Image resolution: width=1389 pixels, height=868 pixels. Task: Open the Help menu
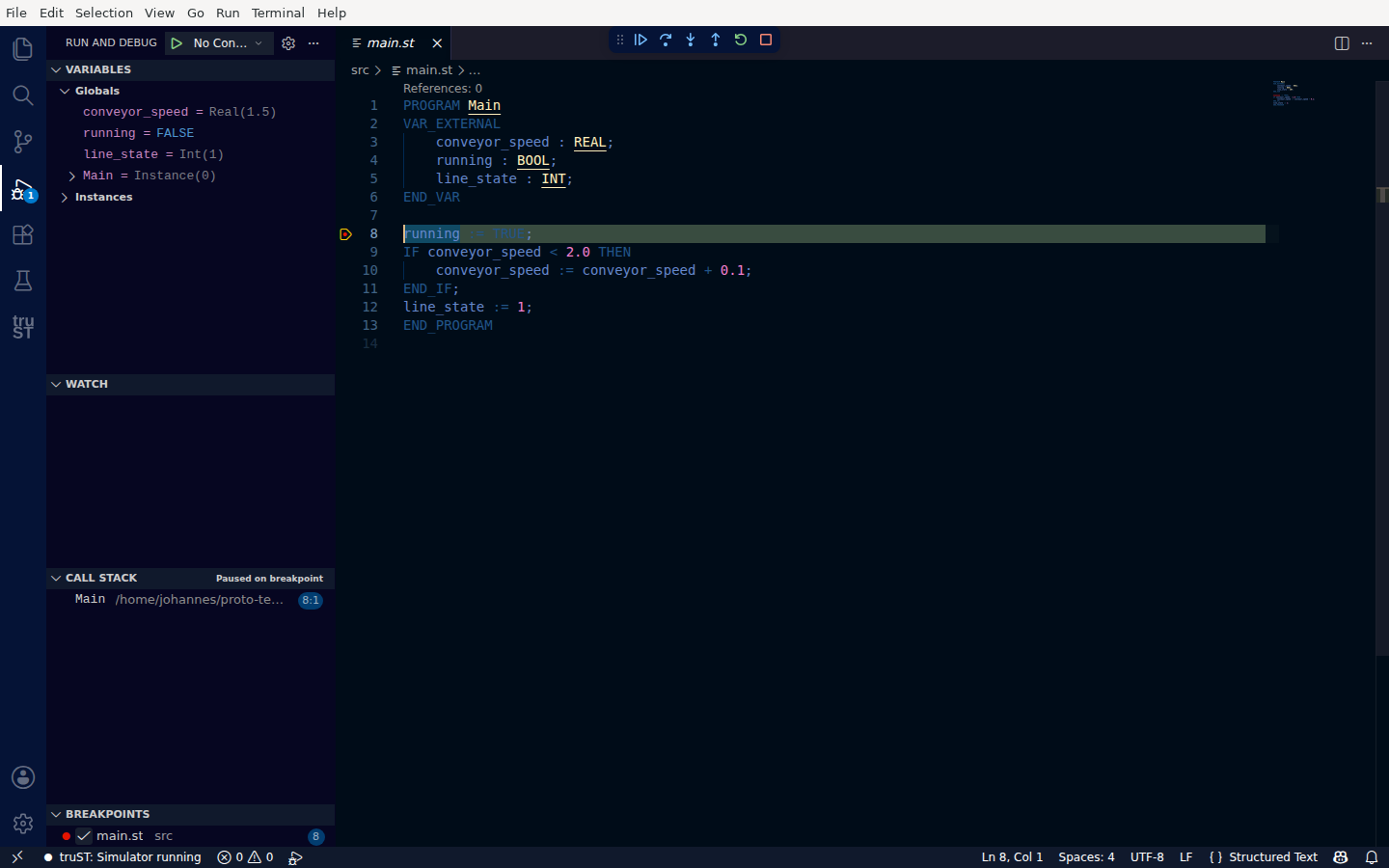[332, 13]
